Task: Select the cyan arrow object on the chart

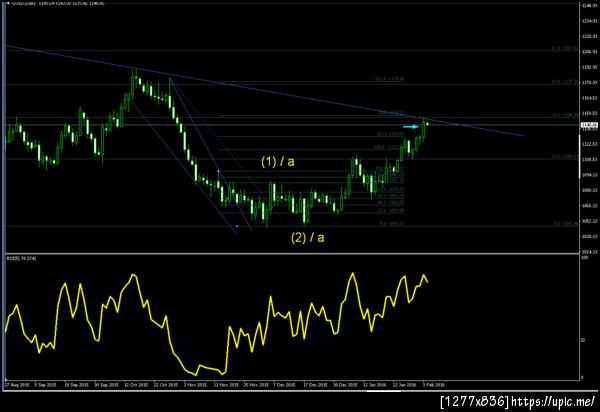Action: (x=411, y=127)
